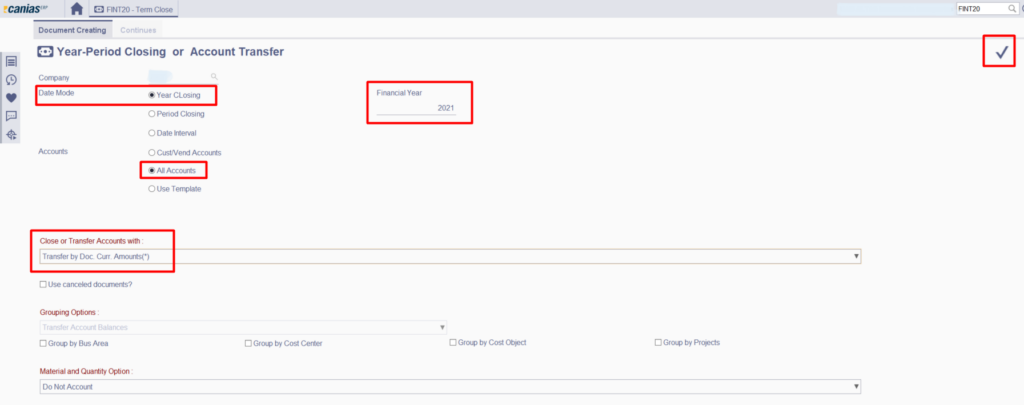The width and height of the screenshot is (1024, 405).
Task: Click the crosshair target sidebar icon
Action: pos(11,135)
